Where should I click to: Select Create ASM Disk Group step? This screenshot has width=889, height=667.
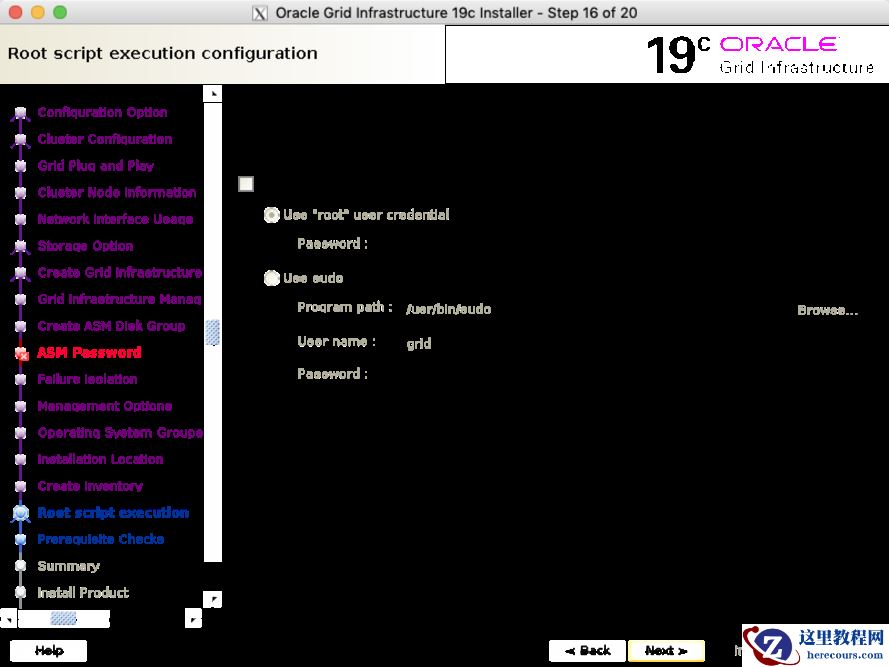coord(111,326)
